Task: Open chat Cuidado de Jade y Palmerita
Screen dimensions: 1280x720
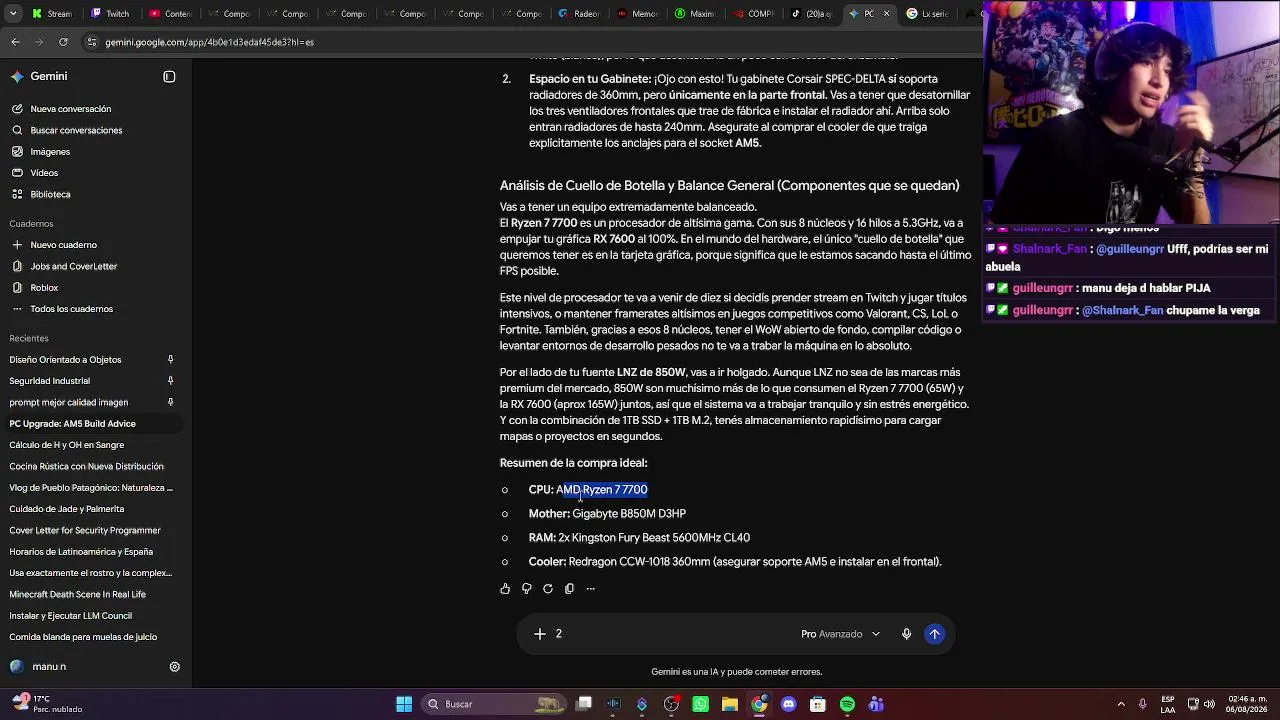Action: pyautogui.click(x=67, y=509)
